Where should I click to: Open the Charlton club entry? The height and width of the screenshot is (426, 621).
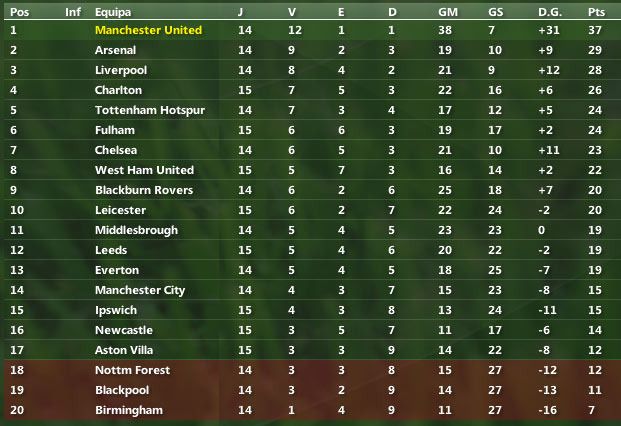pos(118,90)
